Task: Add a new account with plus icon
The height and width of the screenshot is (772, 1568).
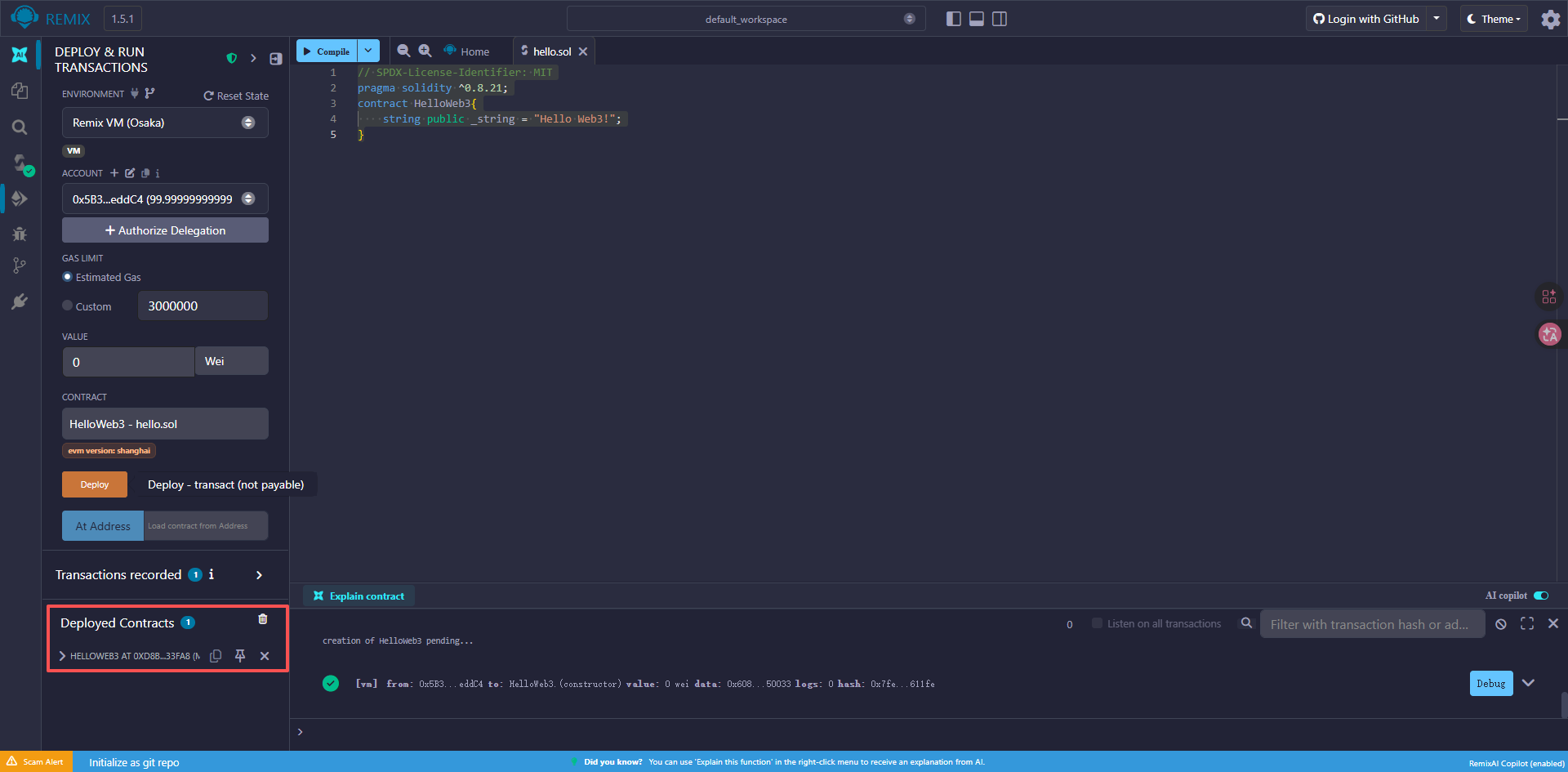Action: 114,173
